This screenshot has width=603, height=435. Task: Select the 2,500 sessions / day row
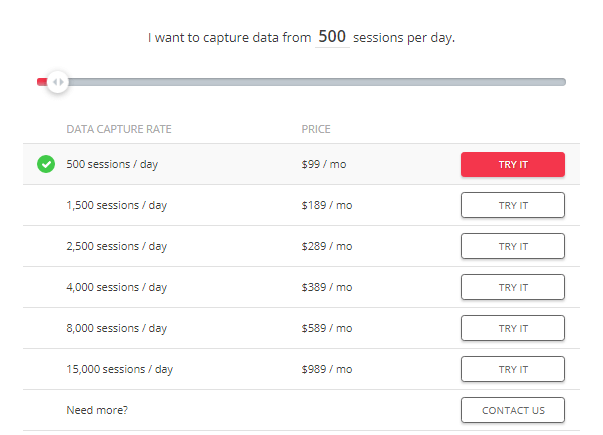tap(302, 246)
